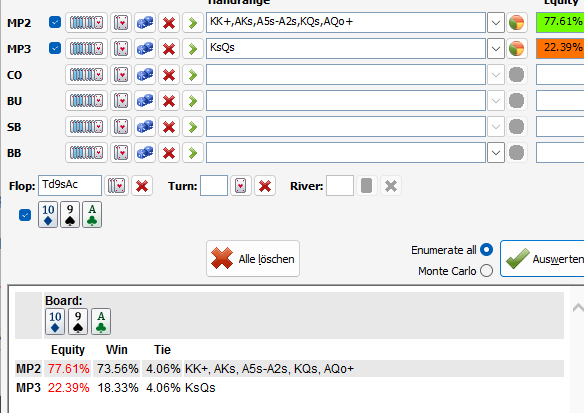This screenshot has height=413, width=584.
Task: Click the Alle löschen button
Action: click(253, 258)
